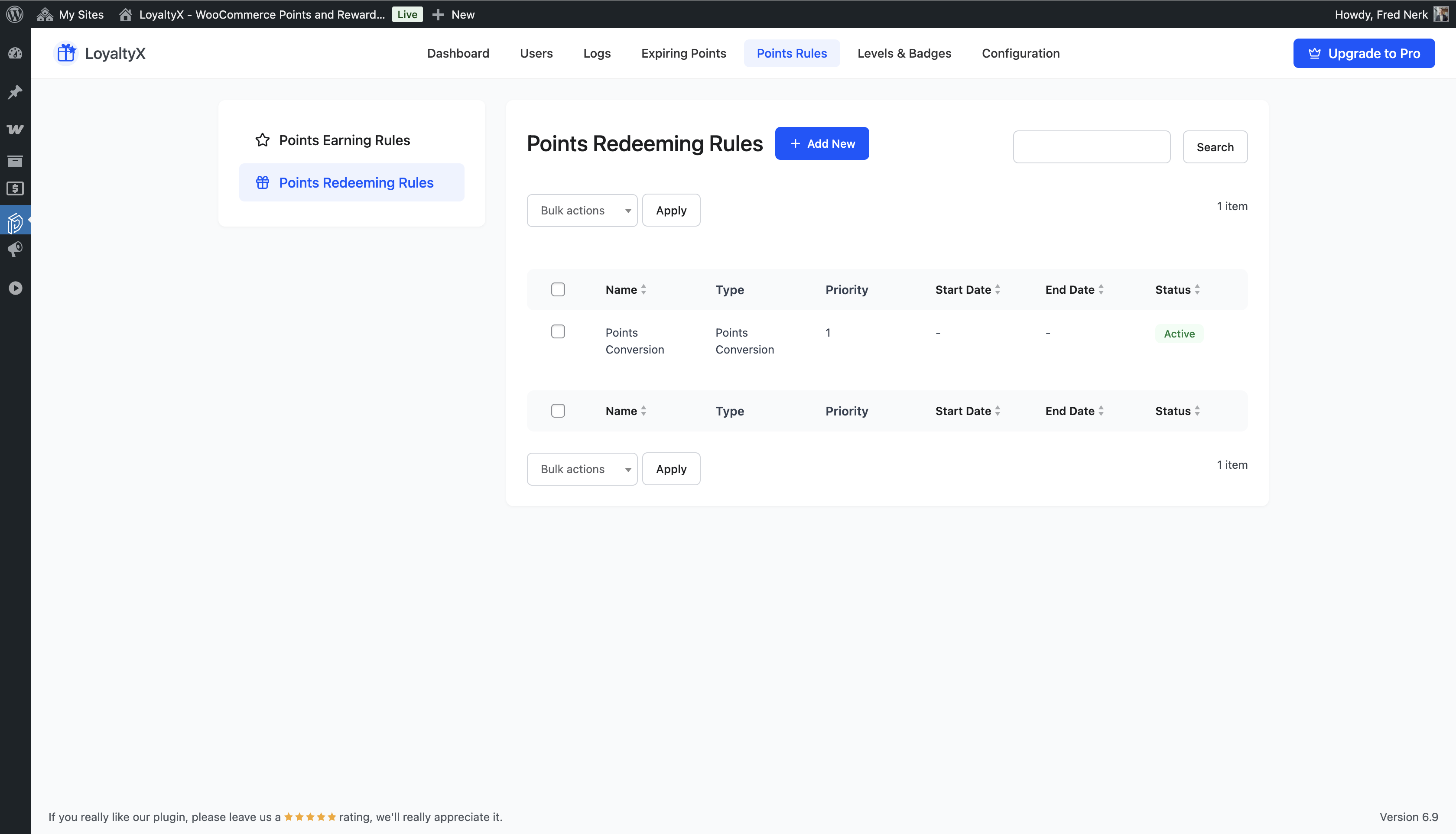Switch to the Levels & Badges tab

[904, 53]
